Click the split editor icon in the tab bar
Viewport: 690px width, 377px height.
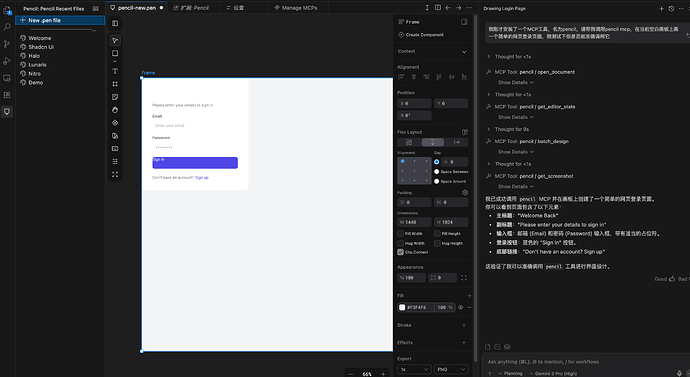(x=438, y=7)
